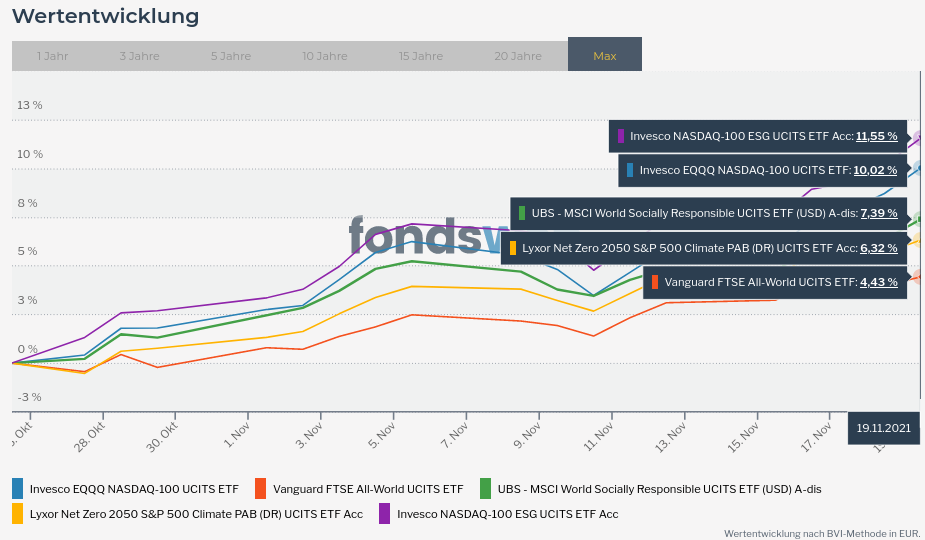
Task: Toggle UBS MSCI World green legend swatch
Action: [x=485, y=489]
